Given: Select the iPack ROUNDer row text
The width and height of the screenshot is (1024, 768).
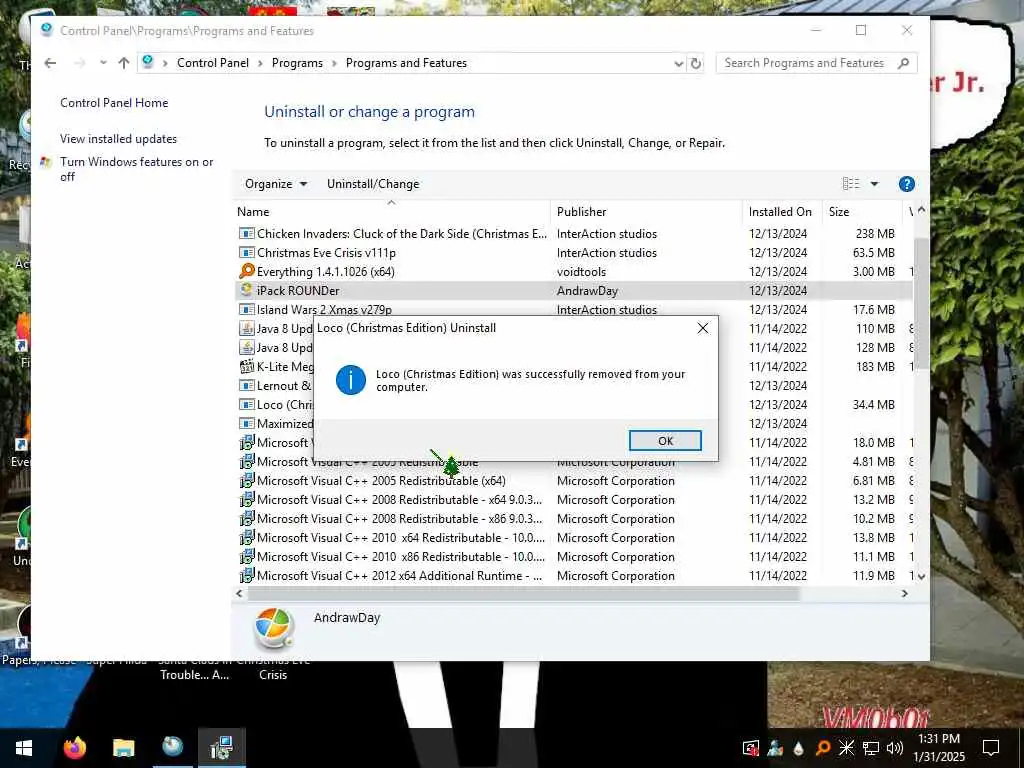Looking at the screenshot, I should pos(298,291).
